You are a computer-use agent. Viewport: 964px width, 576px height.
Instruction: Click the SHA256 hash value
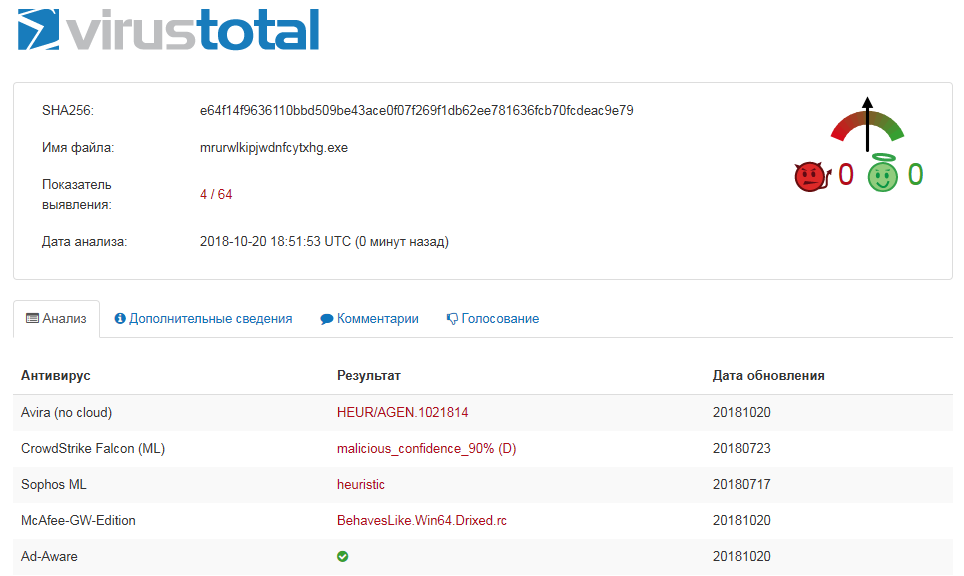pyautogui.click(x=416, y=111)
